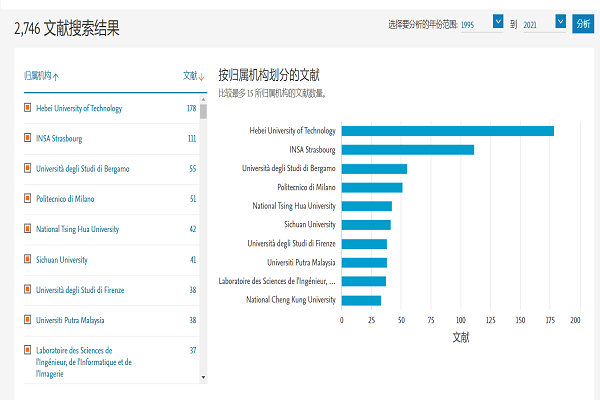
Task: Click the Sichuan University chart bar
Action: pyautogui.click(x=366, y=225)
